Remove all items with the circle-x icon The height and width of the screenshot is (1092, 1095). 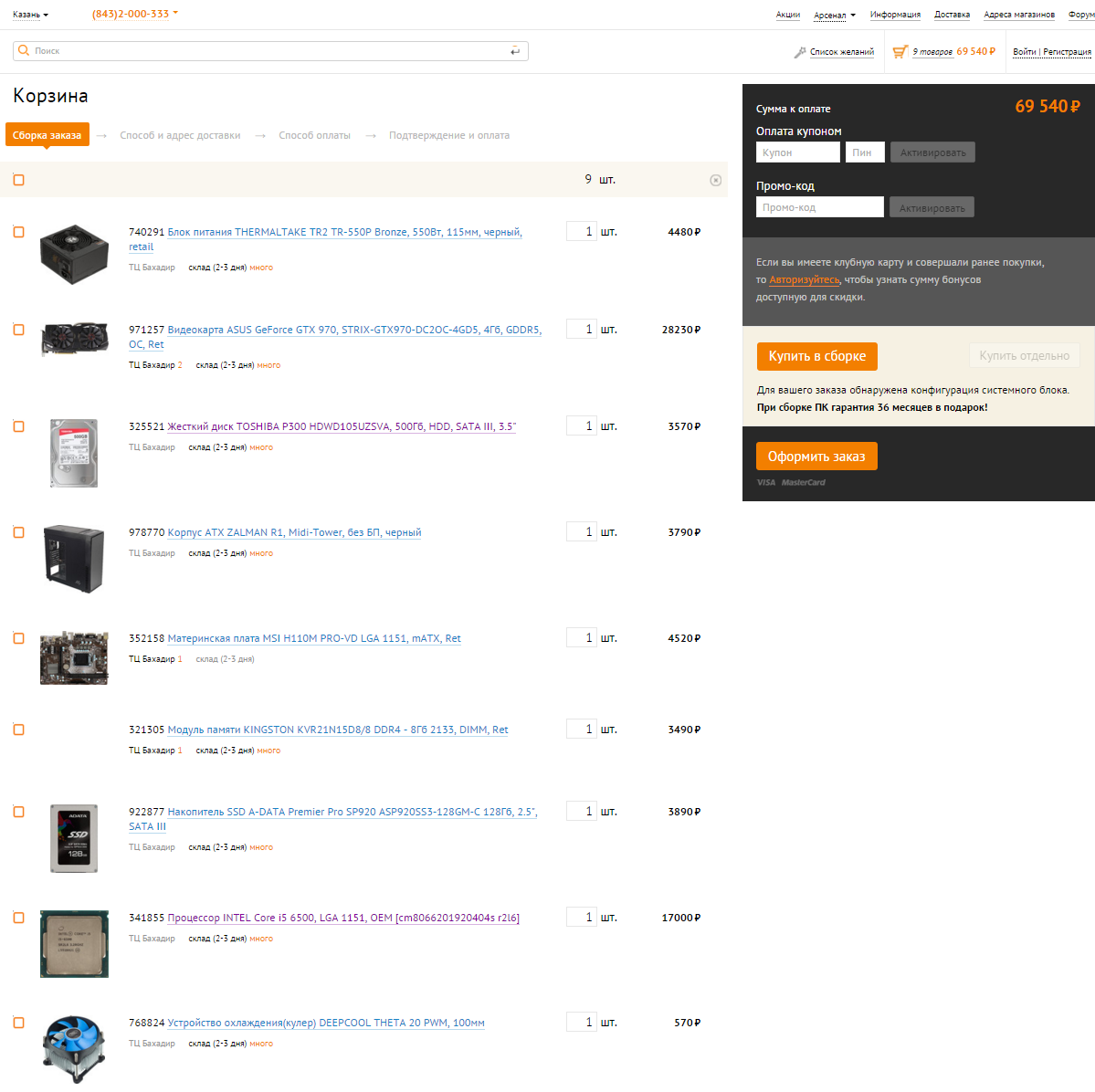click(715, 180)
